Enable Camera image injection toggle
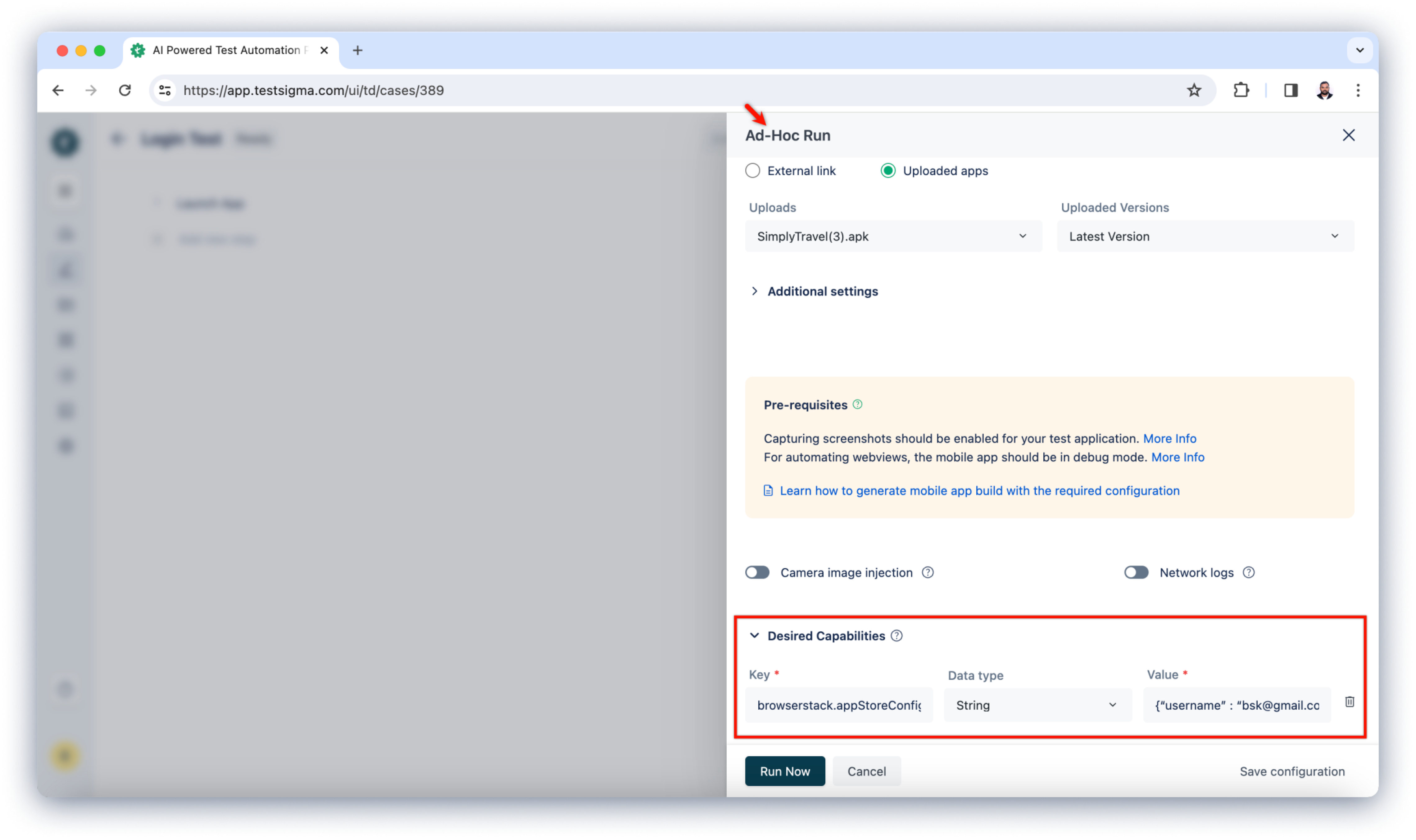 [757, 572]
